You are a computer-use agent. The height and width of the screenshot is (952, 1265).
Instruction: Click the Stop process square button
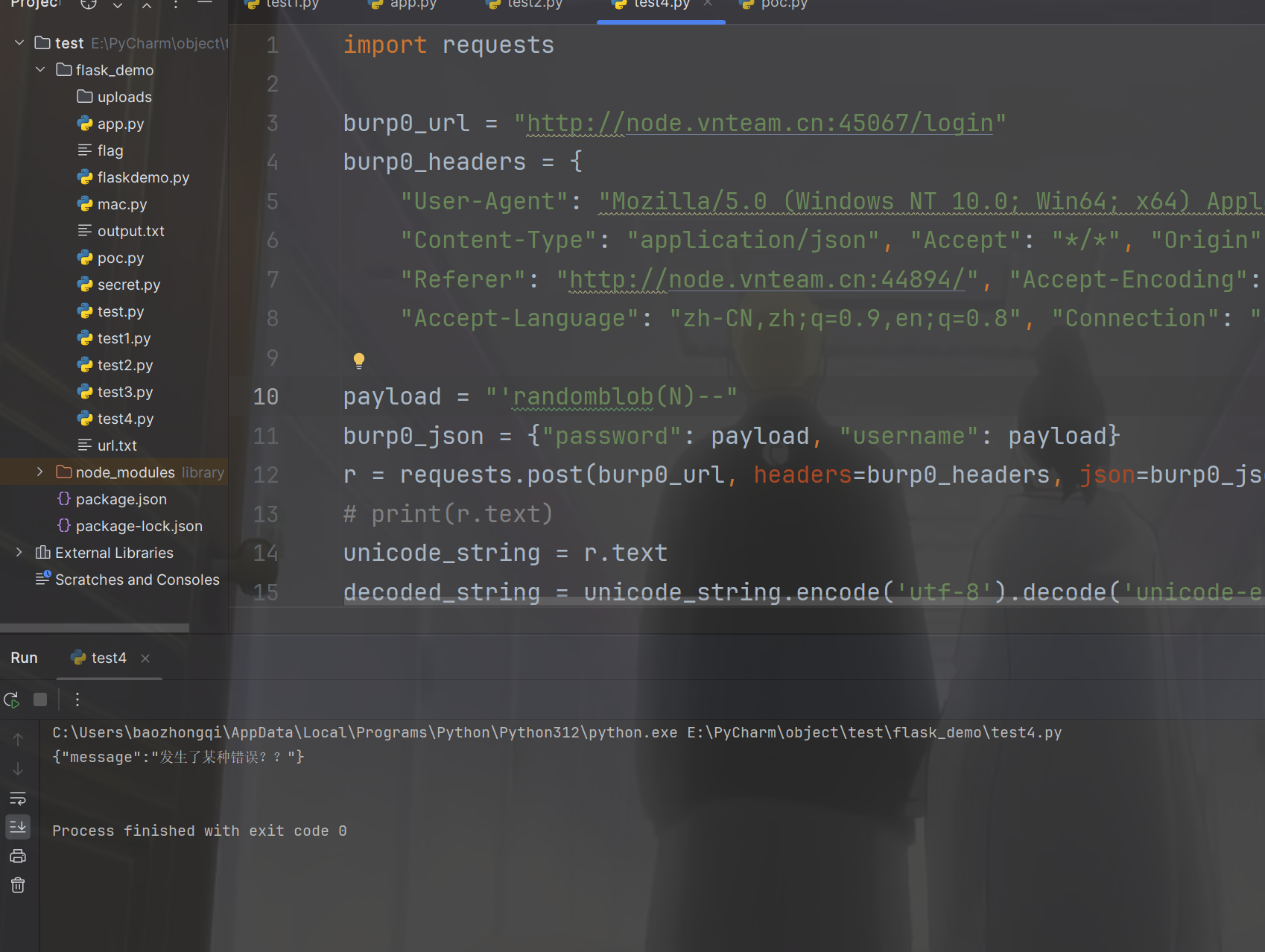(x=40, y=699)
